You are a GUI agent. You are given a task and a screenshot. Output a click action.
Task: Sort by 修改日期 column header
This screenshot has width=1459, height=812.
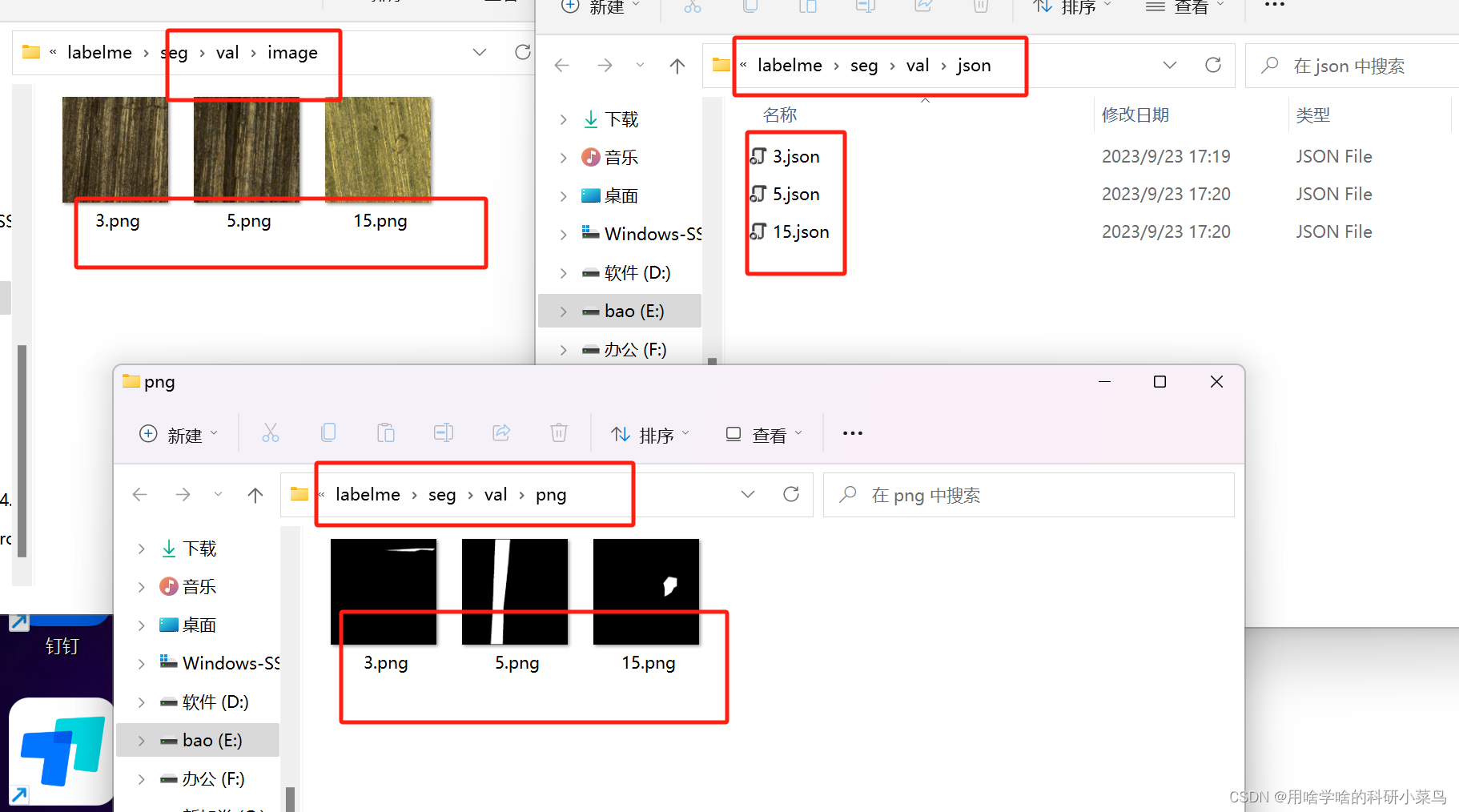pos(1135,115)
